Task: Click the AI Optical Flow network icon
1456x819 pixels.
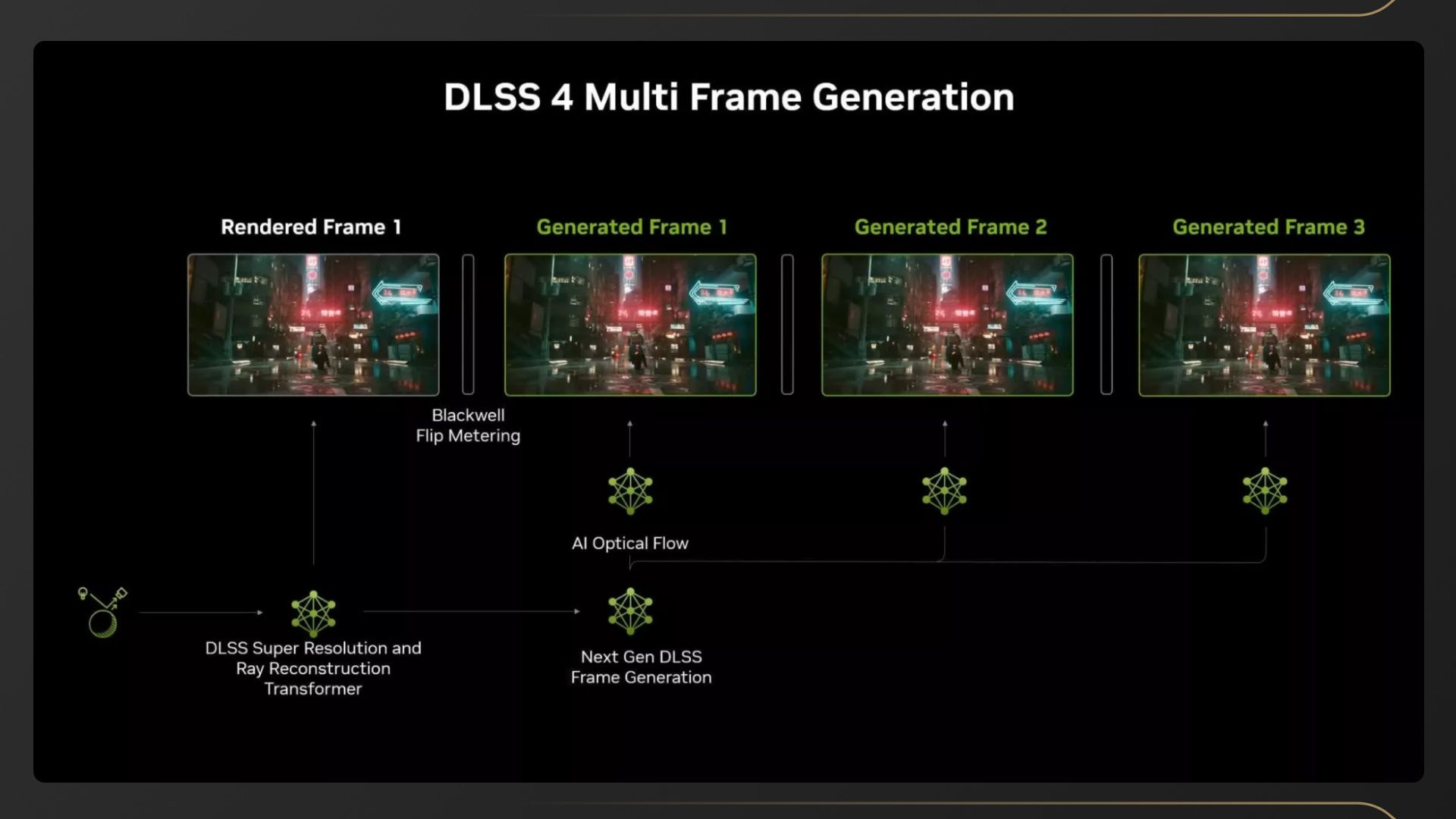Action: coord(630,491)
